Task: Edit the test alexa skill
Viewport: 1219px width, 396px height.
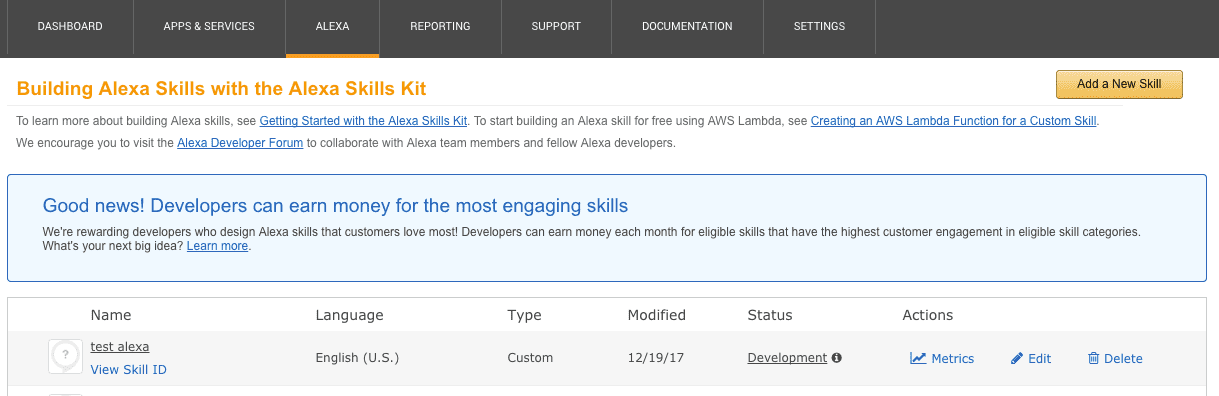Action: pos(1031,358)
